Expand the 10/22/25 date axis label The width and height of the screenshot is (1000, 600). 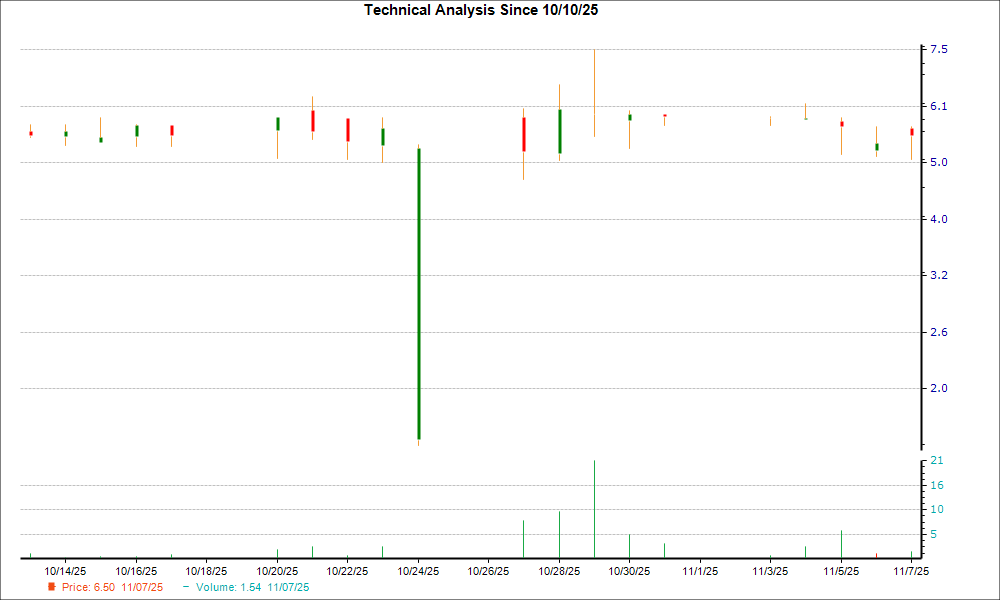pyautogui.click(x=348, y=568)
